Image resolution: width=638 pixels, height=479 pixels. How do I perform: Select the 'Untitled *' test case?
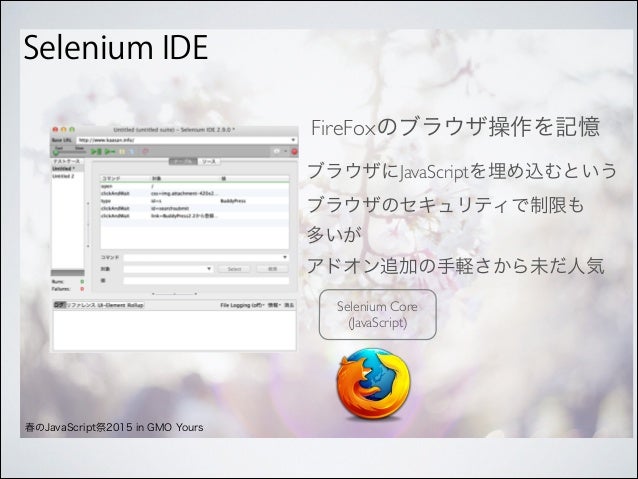[x=68, y=168]
